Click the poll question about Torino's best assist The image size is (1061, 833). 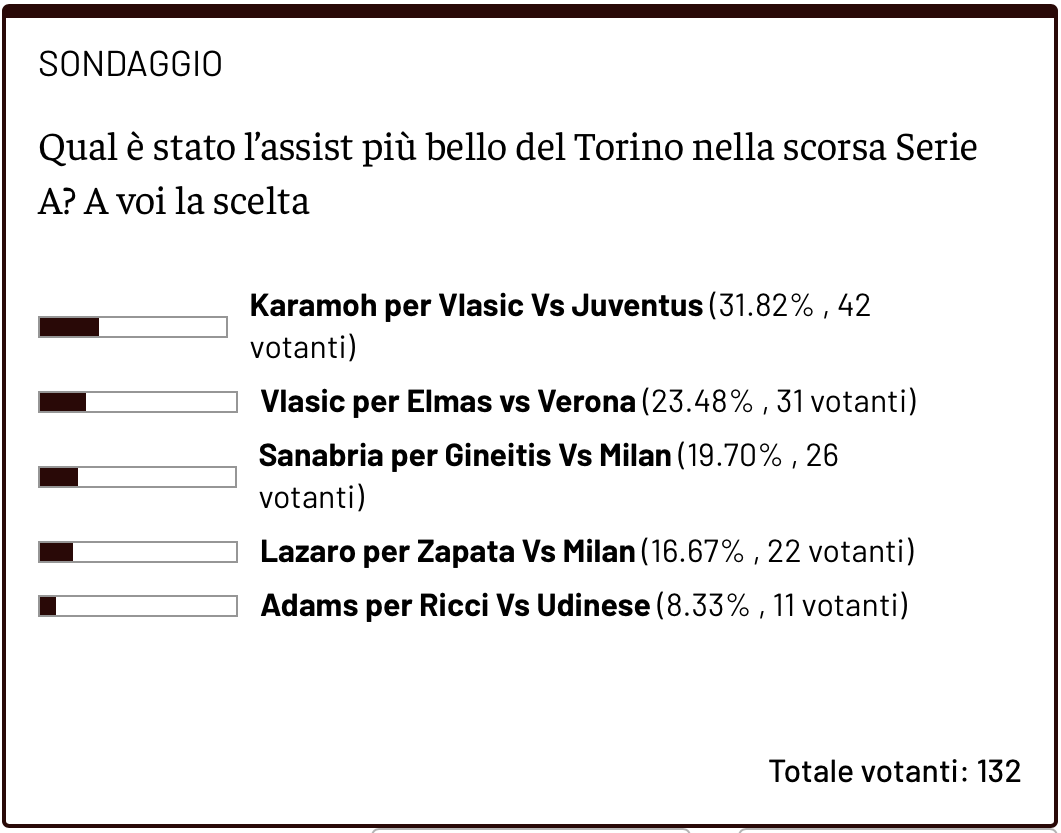pos(507,174)
